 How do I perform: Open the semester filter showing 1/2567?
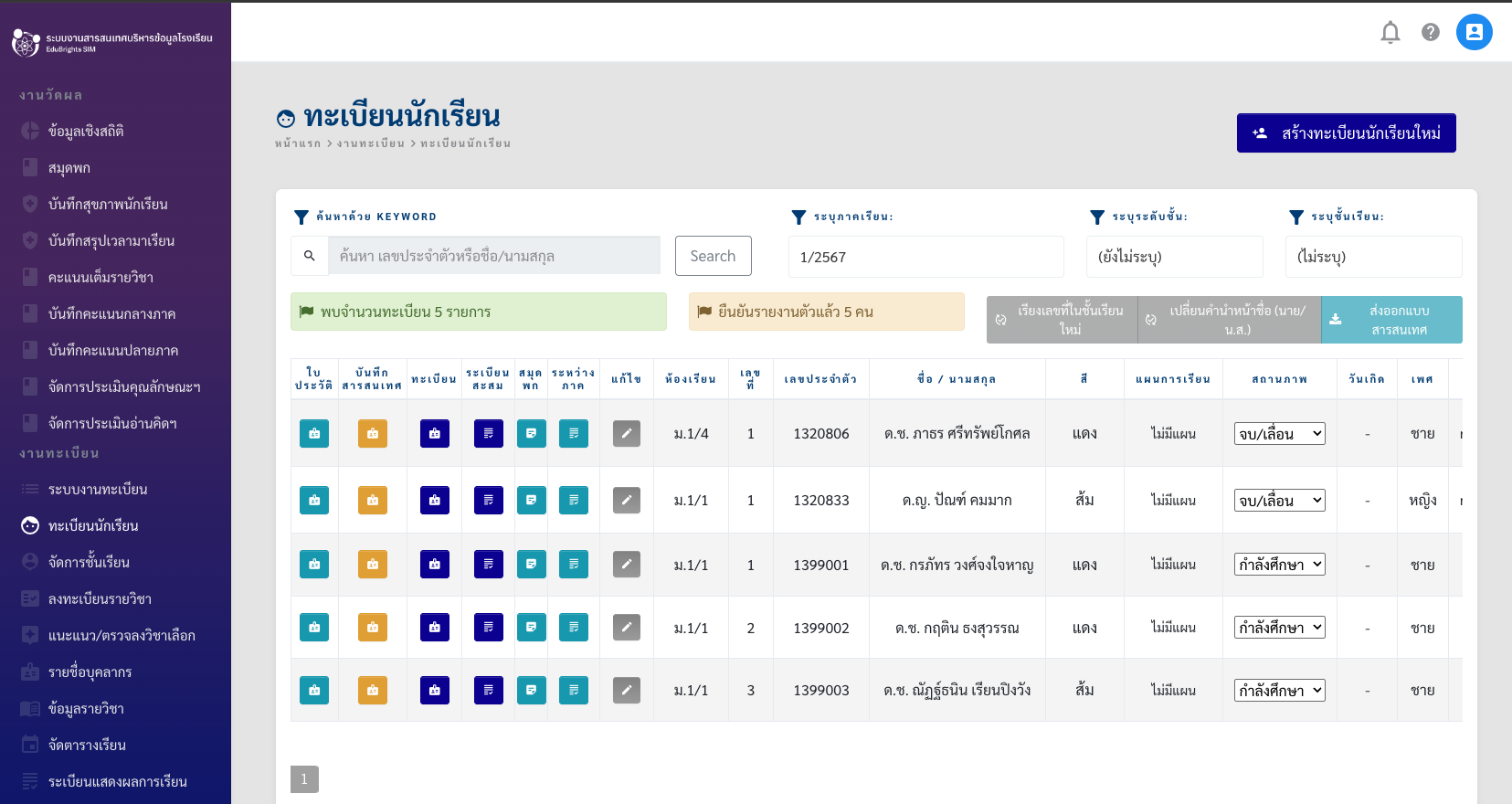click(925, 257)
